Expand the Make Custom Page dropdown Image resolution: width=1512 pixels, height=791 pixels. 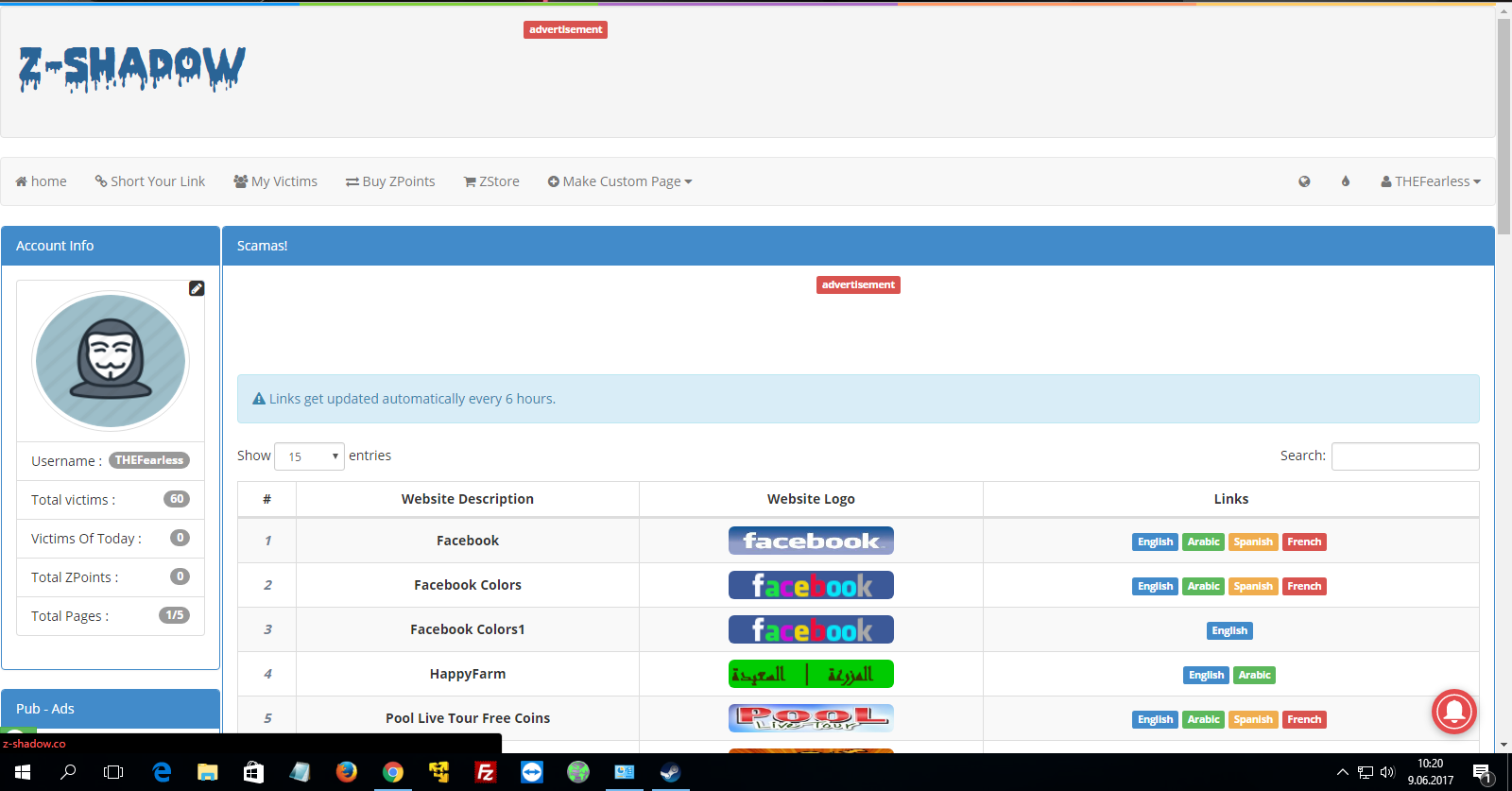coord(620,181)
